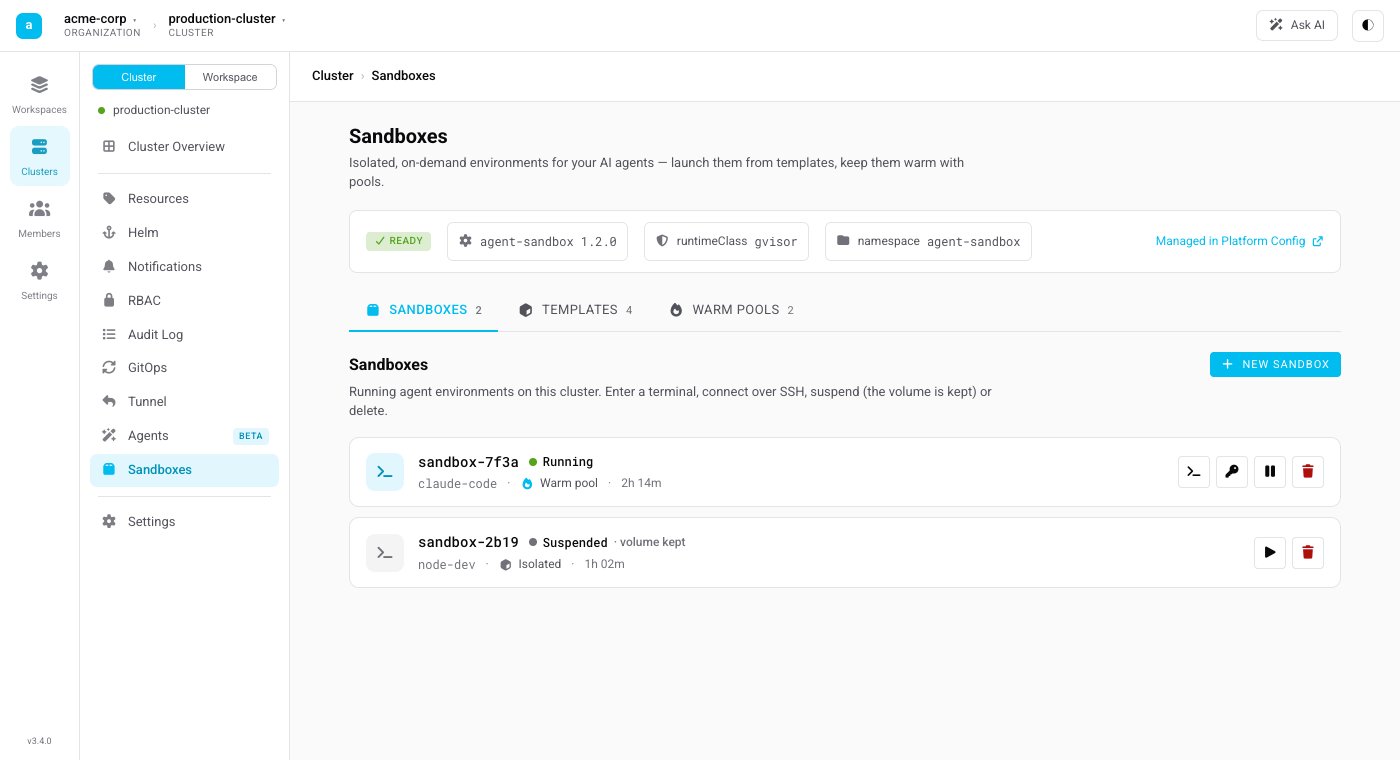1400x760 pixels.
Task: Follow the Managed in Platform Config link
Action: coord(1239,241)
